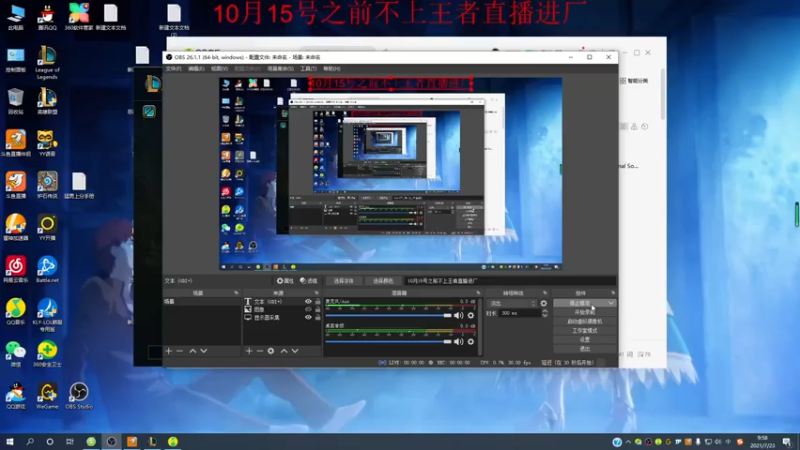
Task: Add a new scene with the plus icon
Action: (x=169, y=351)
